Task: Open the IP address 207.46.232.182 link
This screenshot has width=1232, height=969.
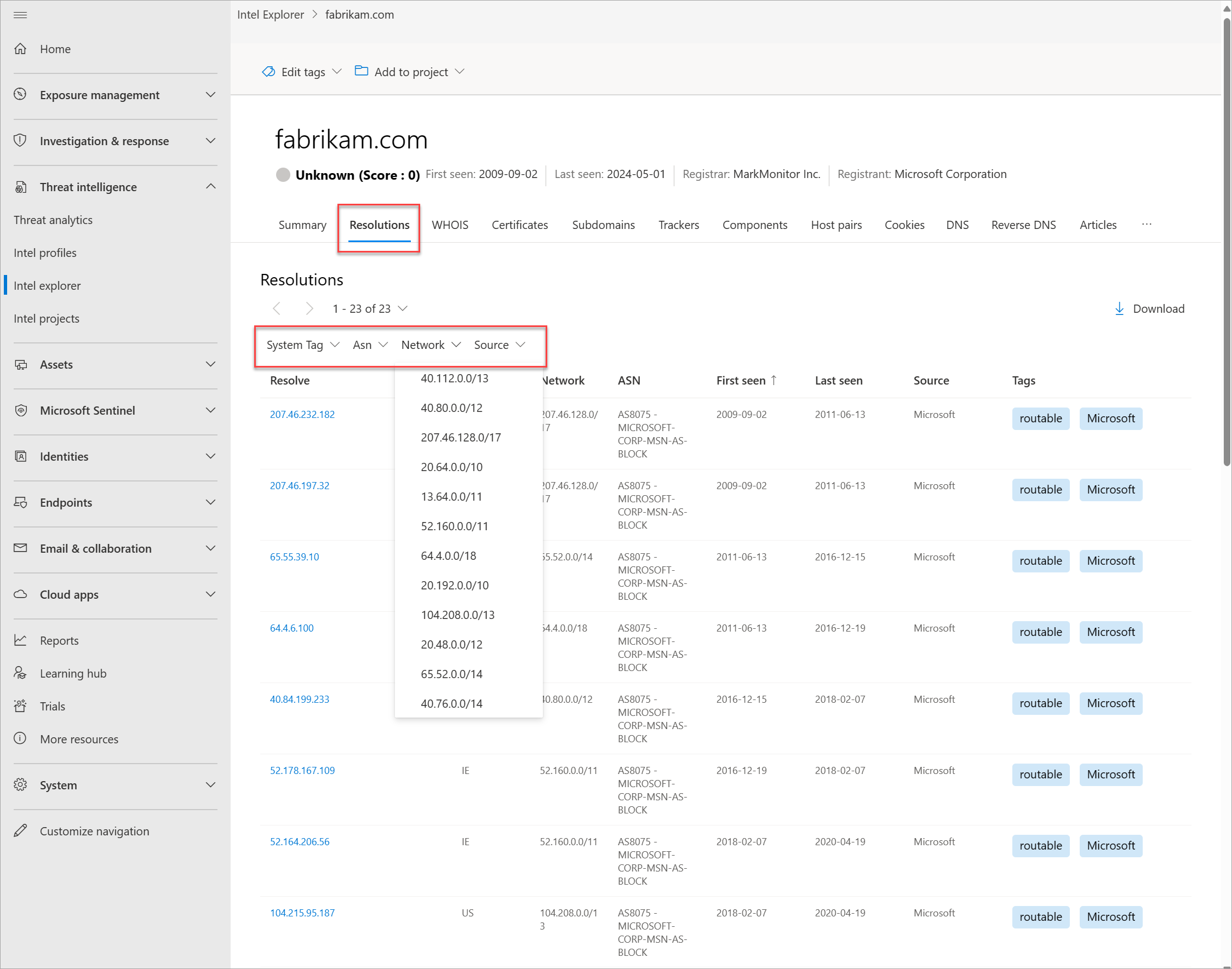Action: click(x=302, y=414)
